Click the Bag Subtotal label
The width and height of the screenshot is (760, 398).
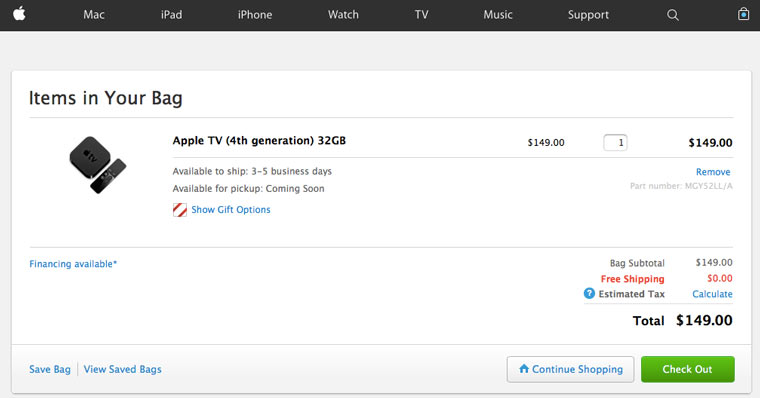click(637, 263)
